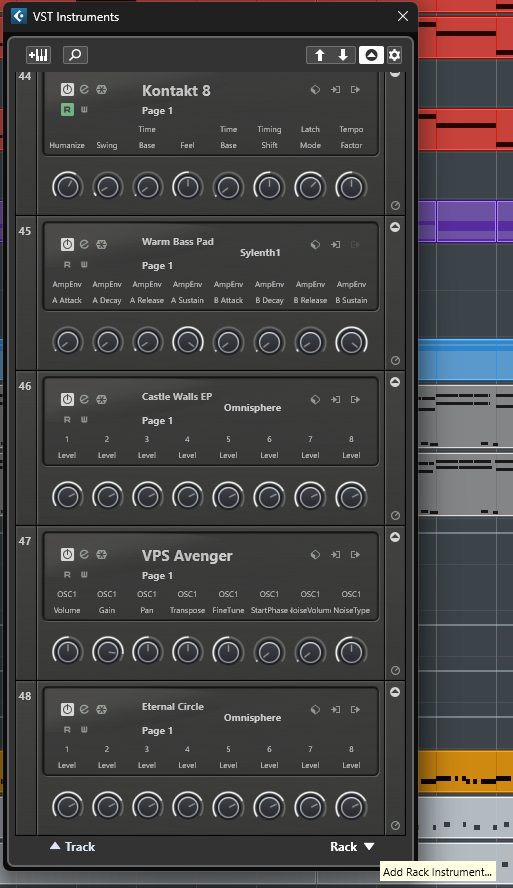Click the Warm Bass Pad preset name

coord(178,242)
